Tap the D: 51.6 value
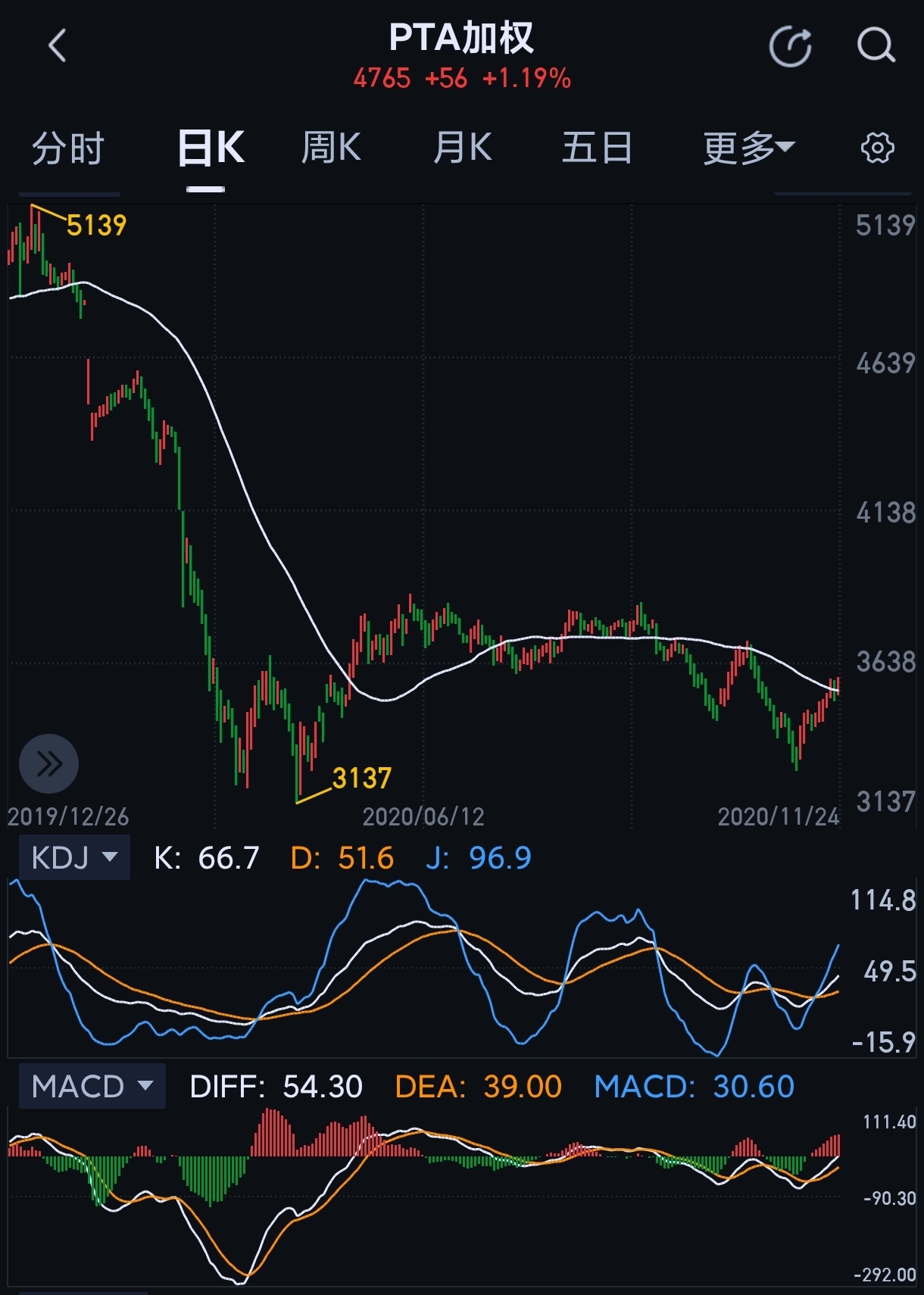This screenshot has width=924, height=1295. click(x=342, y=858)
